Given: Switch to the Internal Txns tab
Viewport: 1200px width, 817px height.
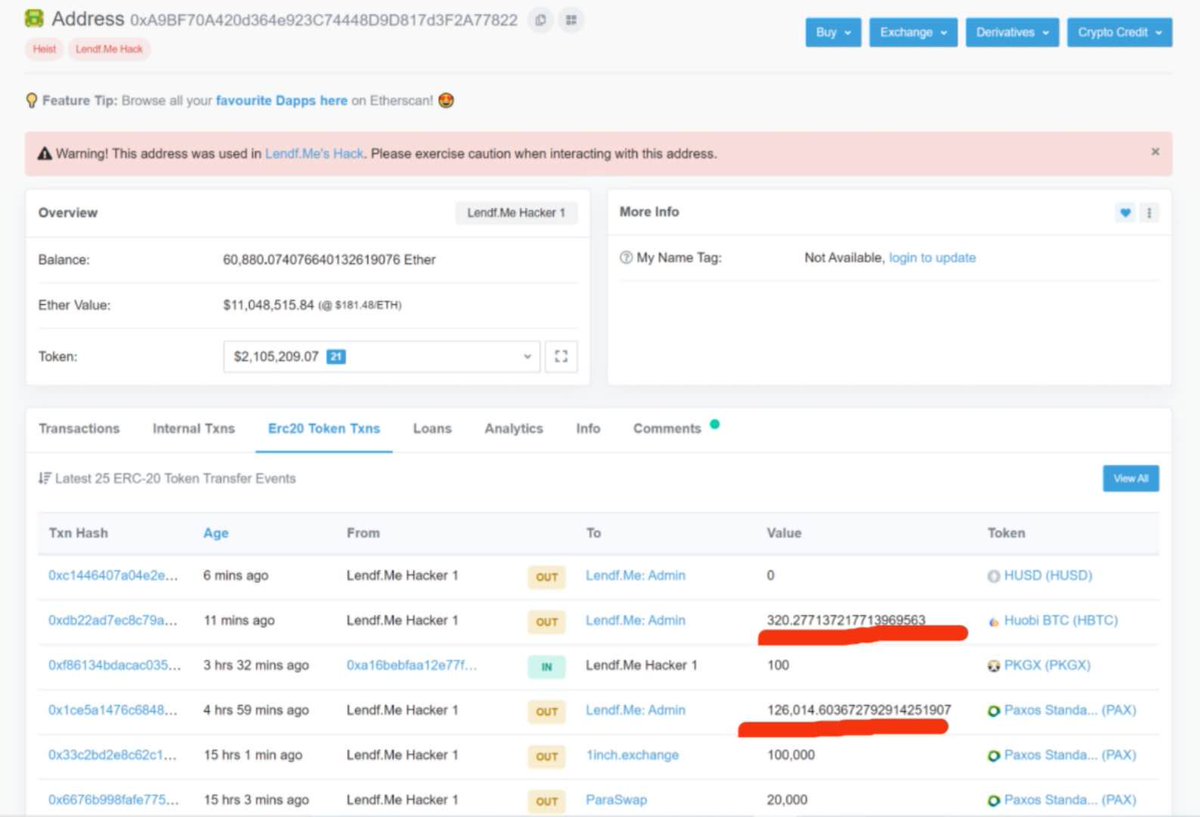Looking at the screenshot, I should [194, 428].
